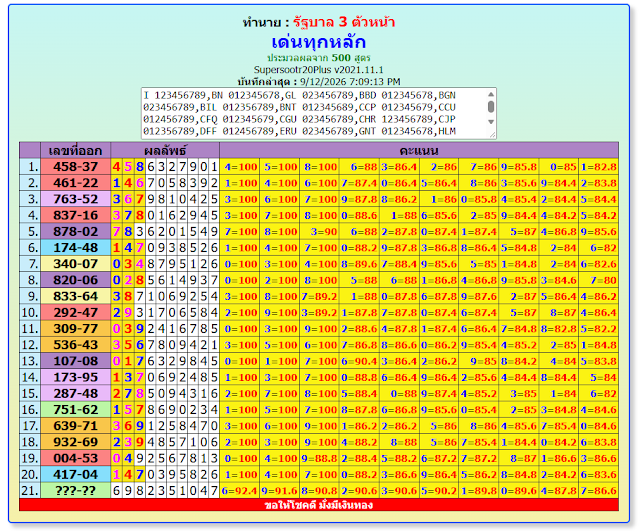Select the drawn number 174-48
This screenshot has width=640, height=531.
[x=76, y=248]
